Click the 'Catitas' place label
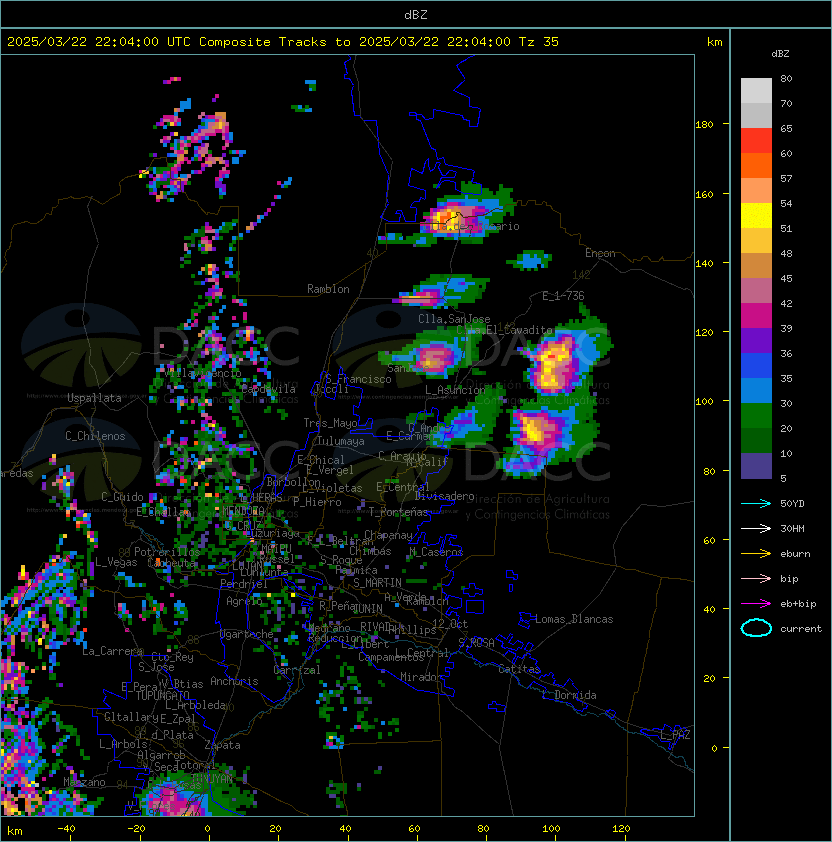The width and height of the screenshot is (832, 842). point(519,669)
